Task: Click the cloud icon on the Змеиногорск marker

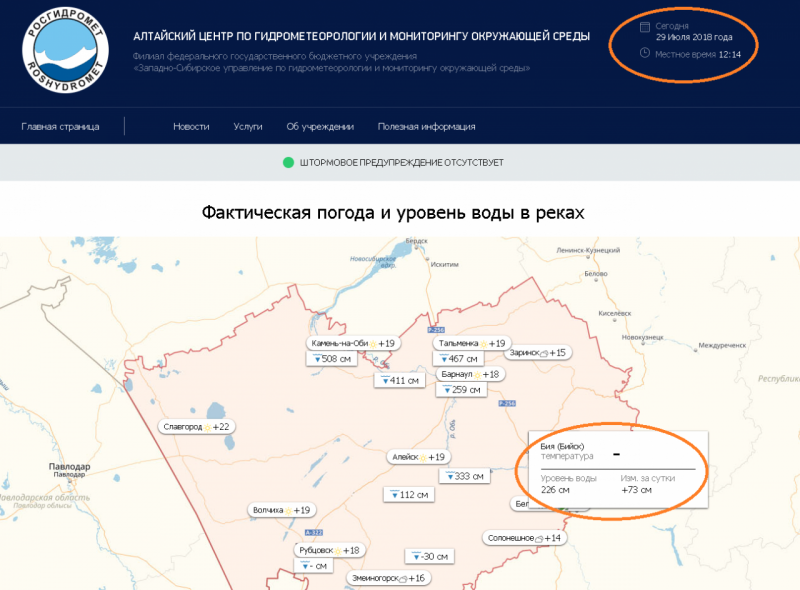Action: click(x=401, y=578)
